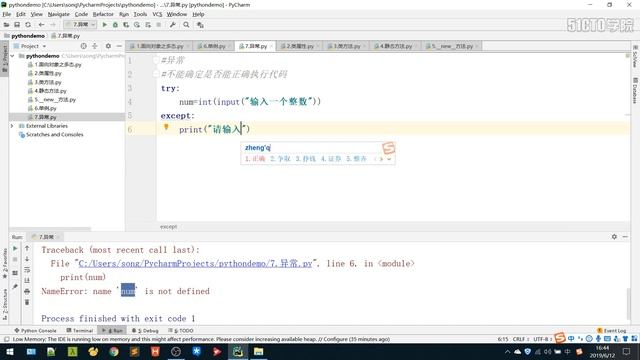Click the Up the stack trace arrow

[x=27, y=248]
